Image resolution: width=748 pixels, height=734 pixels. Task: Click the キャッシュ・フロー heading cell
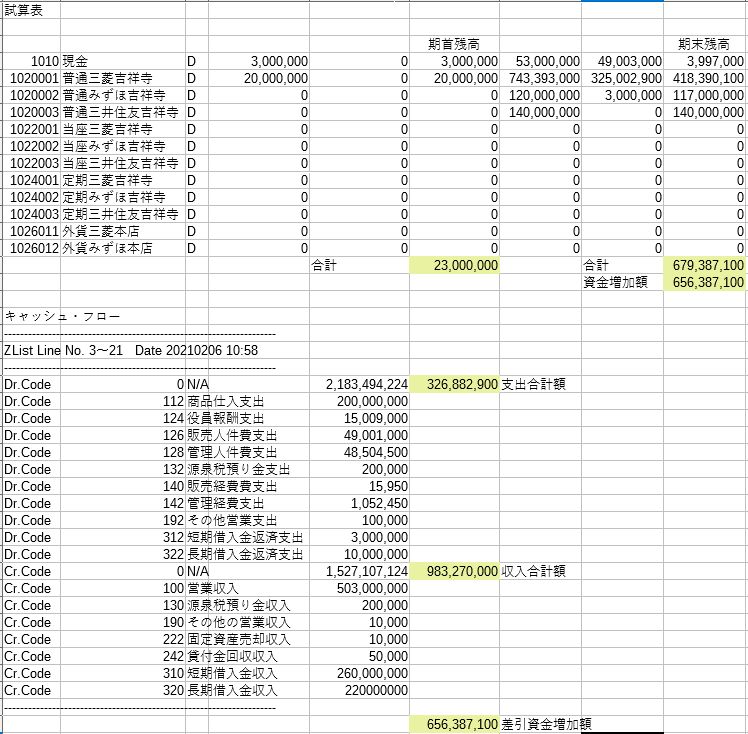coord(62,317)
